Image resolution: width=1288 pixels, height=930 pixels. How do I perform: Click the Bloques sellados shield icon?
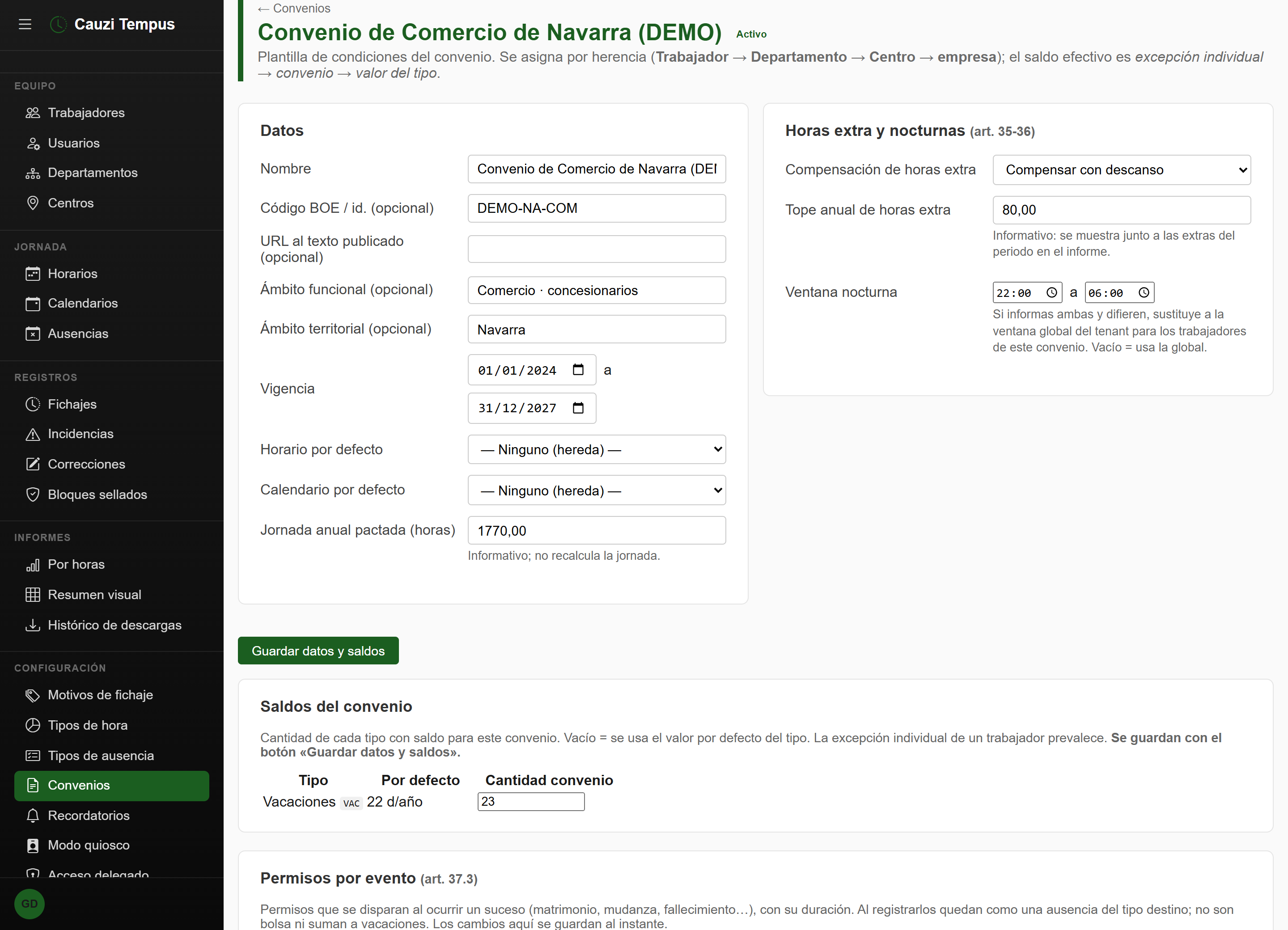(x=33, y=495)
